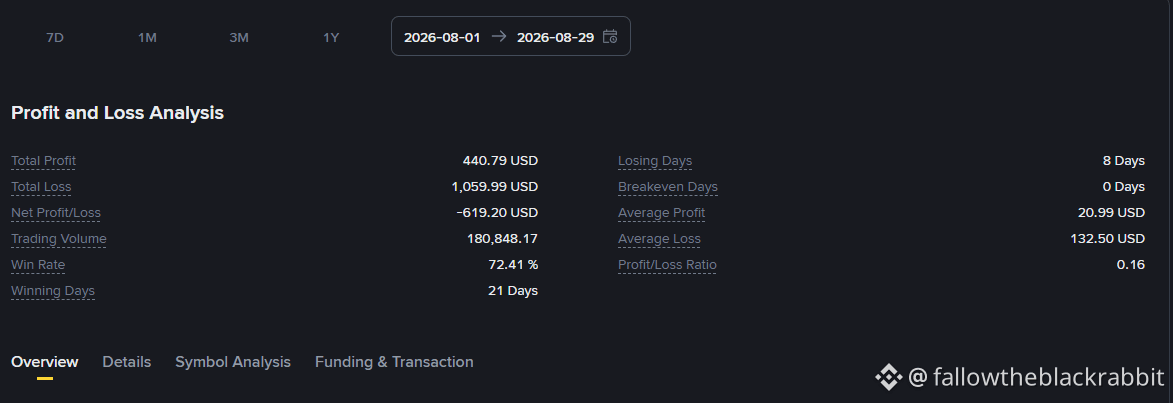This screenshot has width=1173, height=403.
Task: Click the Trading Volume label
Action: tap(58, 239)
